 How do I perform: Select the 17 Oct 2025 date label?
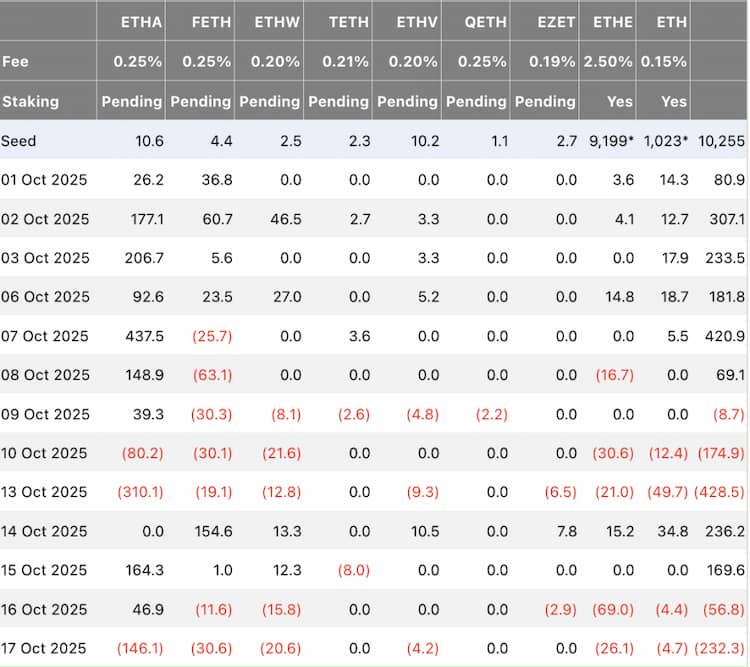pyautogui.click(x=45, y=648)
